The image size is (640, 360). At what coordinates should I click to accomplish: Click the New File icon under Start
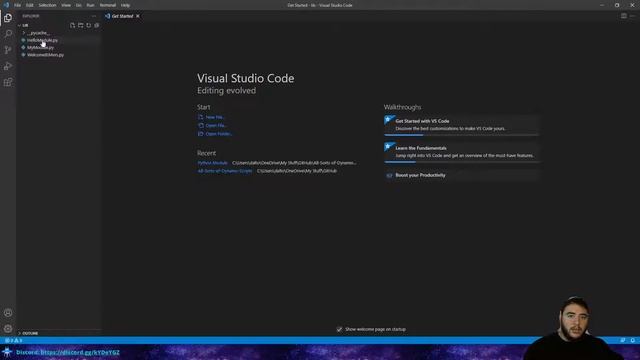click(x=200, y=117)
